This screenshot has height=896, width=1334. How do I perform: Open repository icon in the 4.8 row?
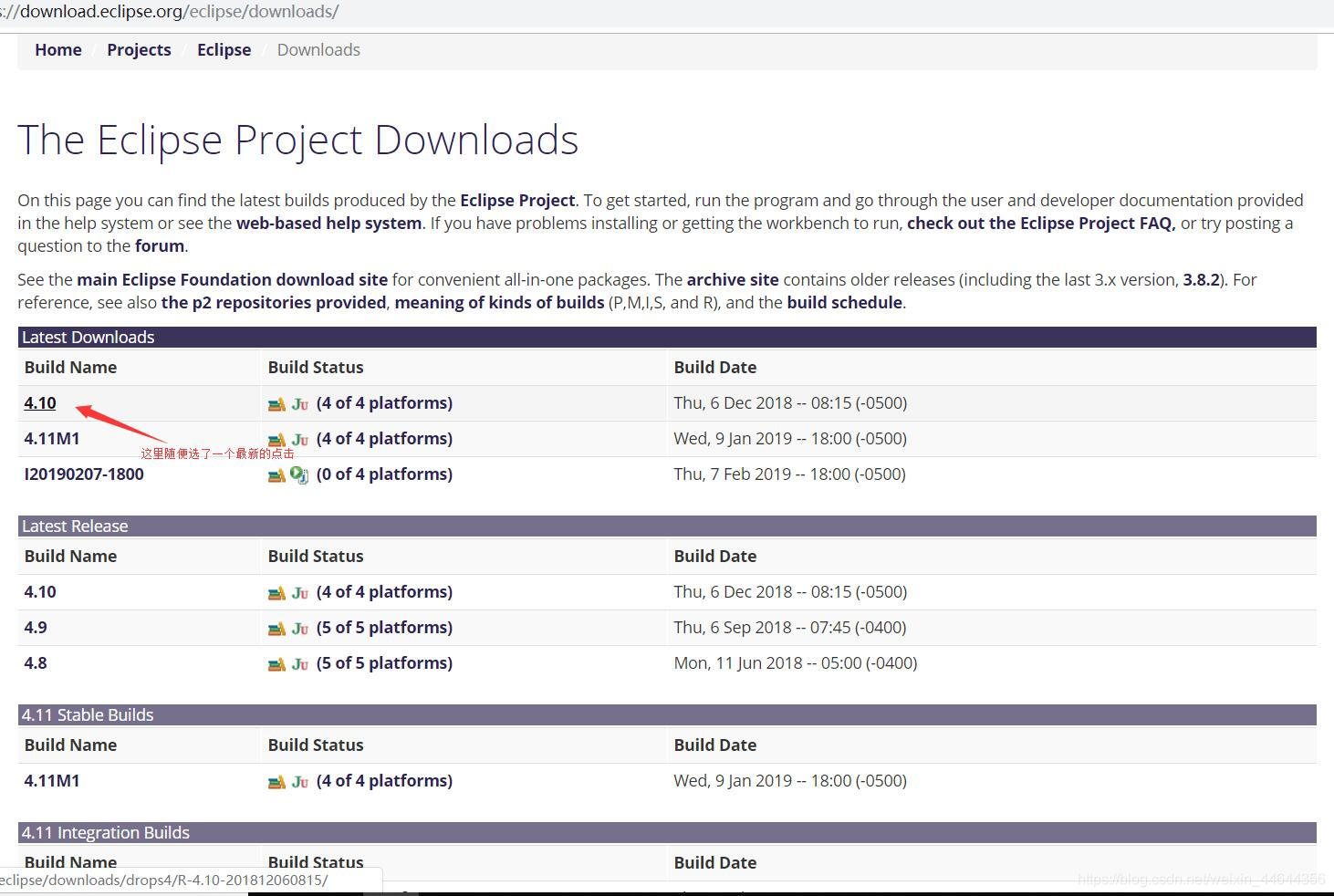tap(276, 664)
